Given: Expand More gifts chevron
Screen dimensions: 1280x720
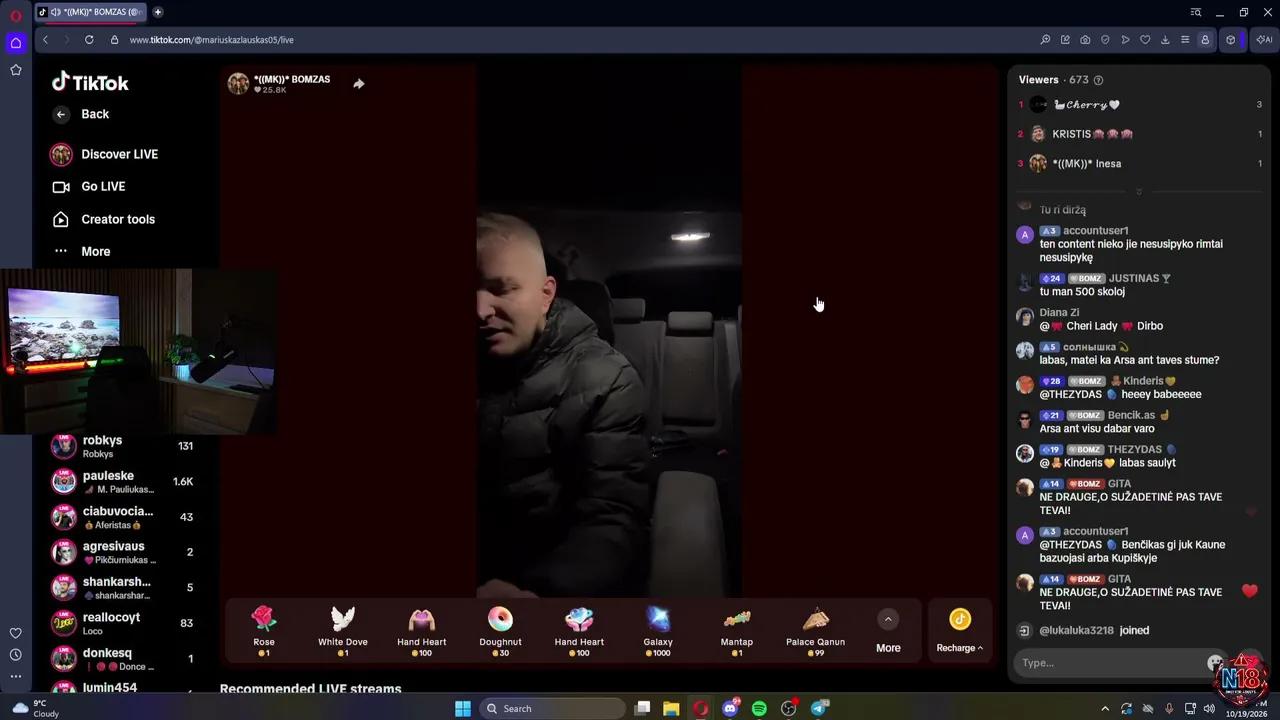Looking at the screenshot, I should pos(888,619).
